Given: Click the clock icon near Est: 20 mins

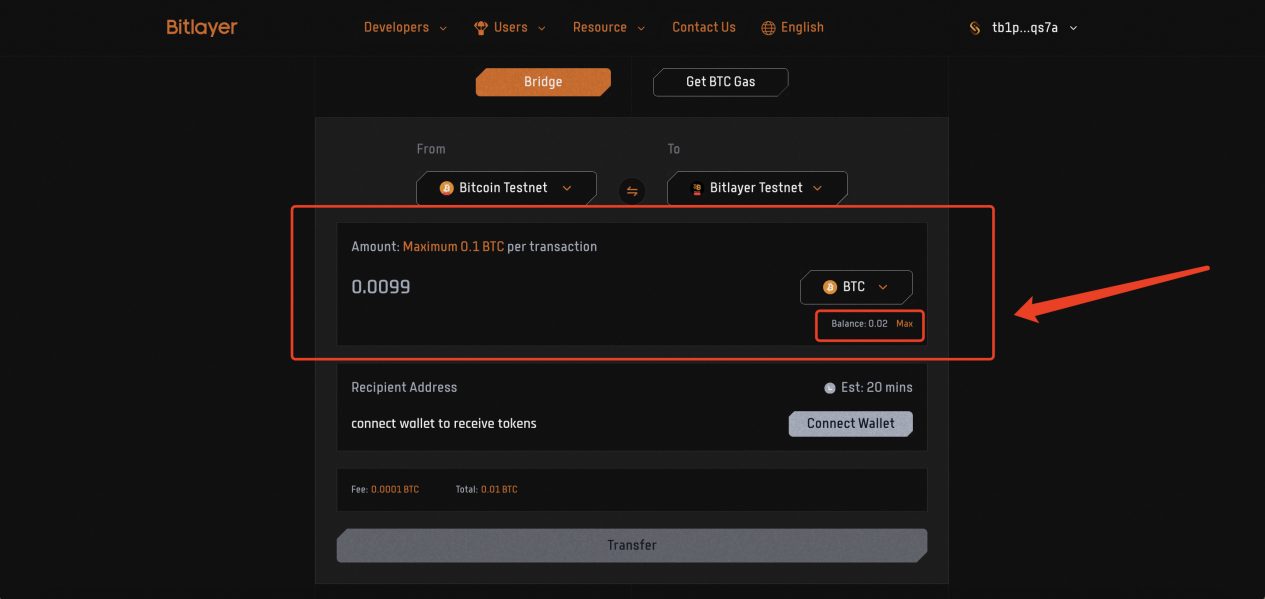Looking at the screenshot, I should (x=829, y=388).
